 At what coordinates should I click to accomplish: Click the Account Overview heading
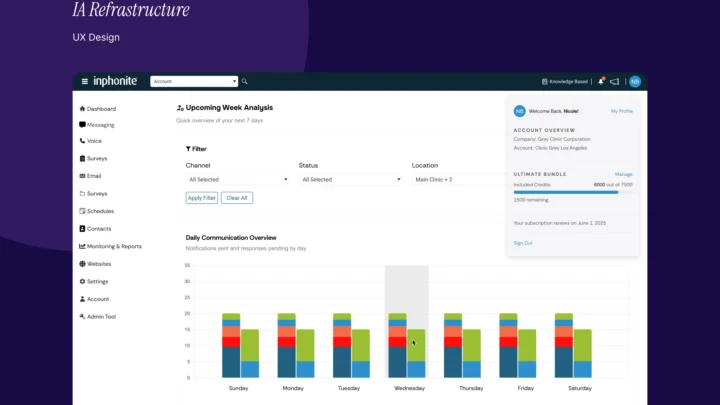(544, 130)
